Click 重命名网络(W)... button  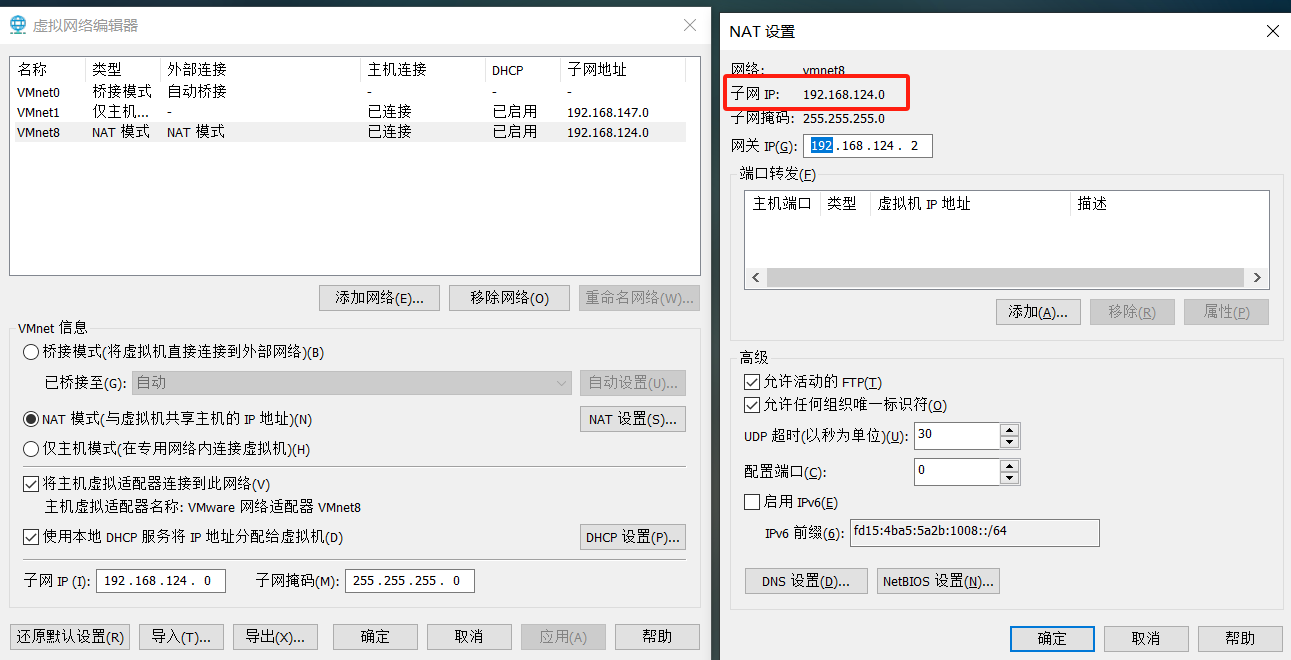[x=639, y=298]
